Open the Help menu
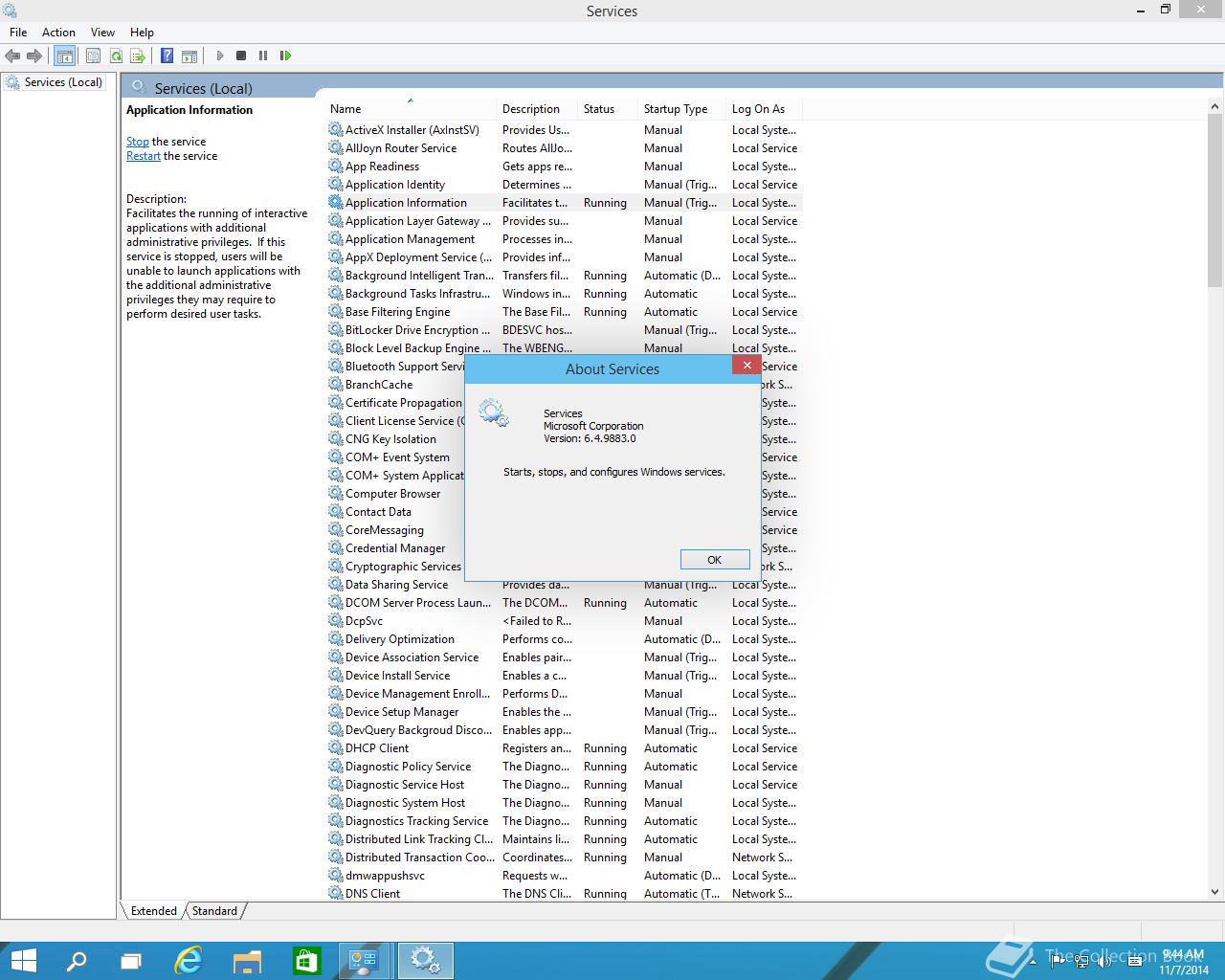This screenshot has height=980, width=1225. (x=142, y=32)
